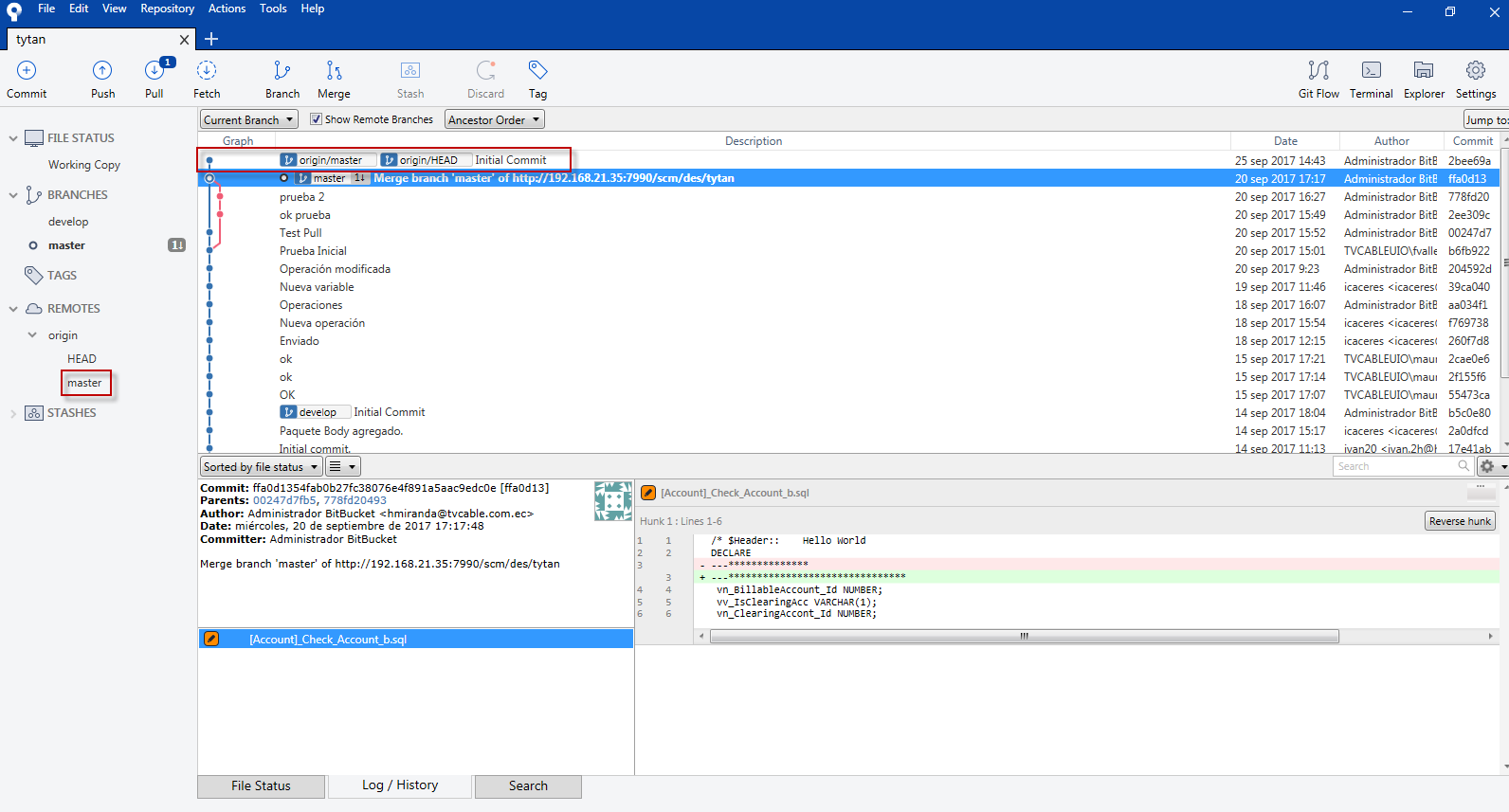Switch to the Log / History tab
This screenshot has height=812, width=1509.
(400, 785)
